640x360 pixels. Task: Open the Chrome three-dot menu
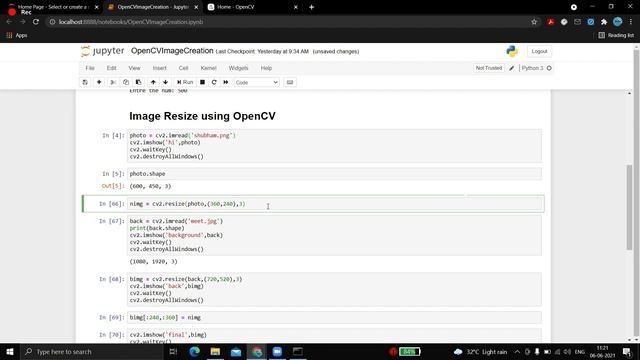(x=631, y=22)
